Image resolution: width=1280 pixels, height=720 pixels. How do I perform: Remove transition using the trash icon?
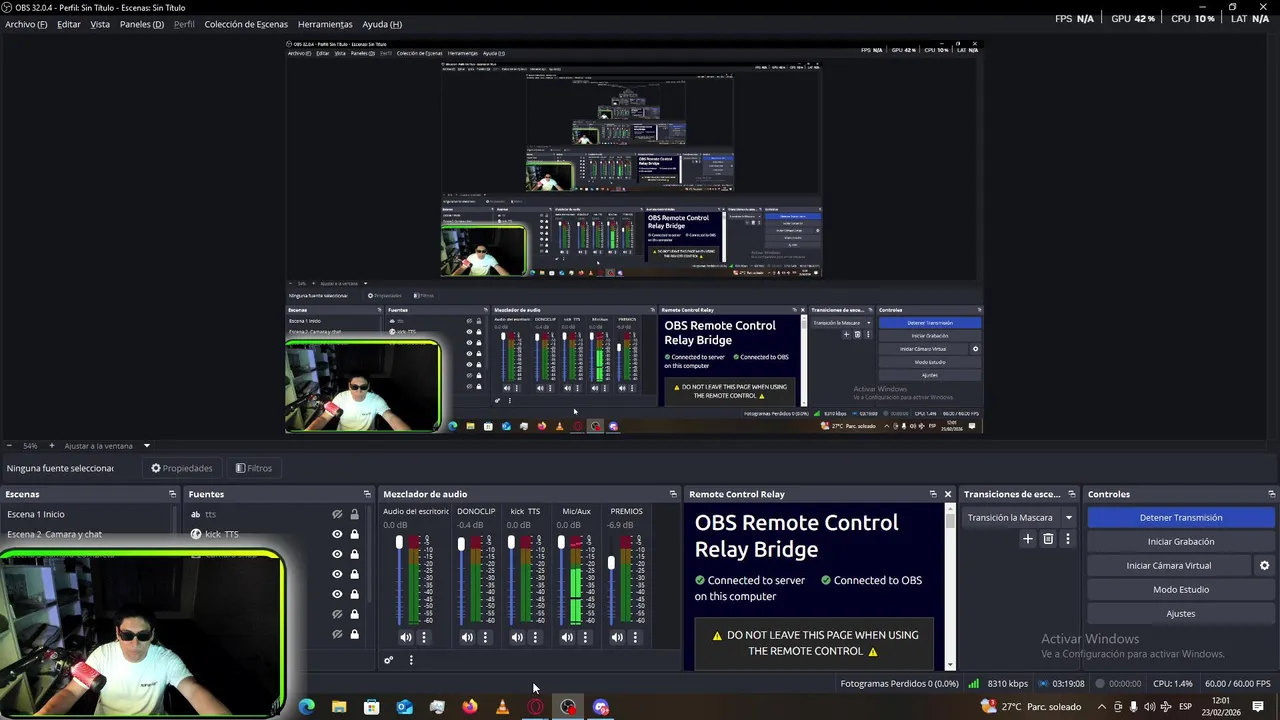coord(1048,539)
